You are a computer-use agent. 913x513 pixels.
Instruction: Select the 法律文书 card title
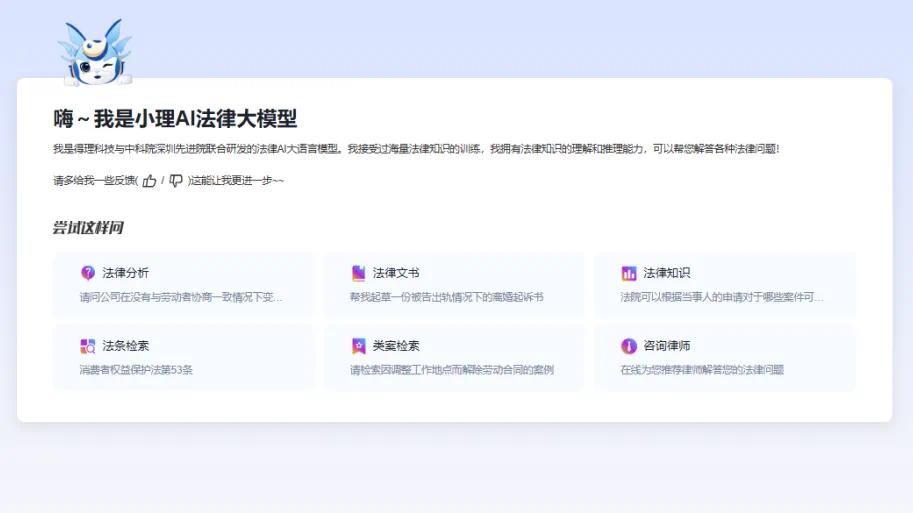pos(396,273)
